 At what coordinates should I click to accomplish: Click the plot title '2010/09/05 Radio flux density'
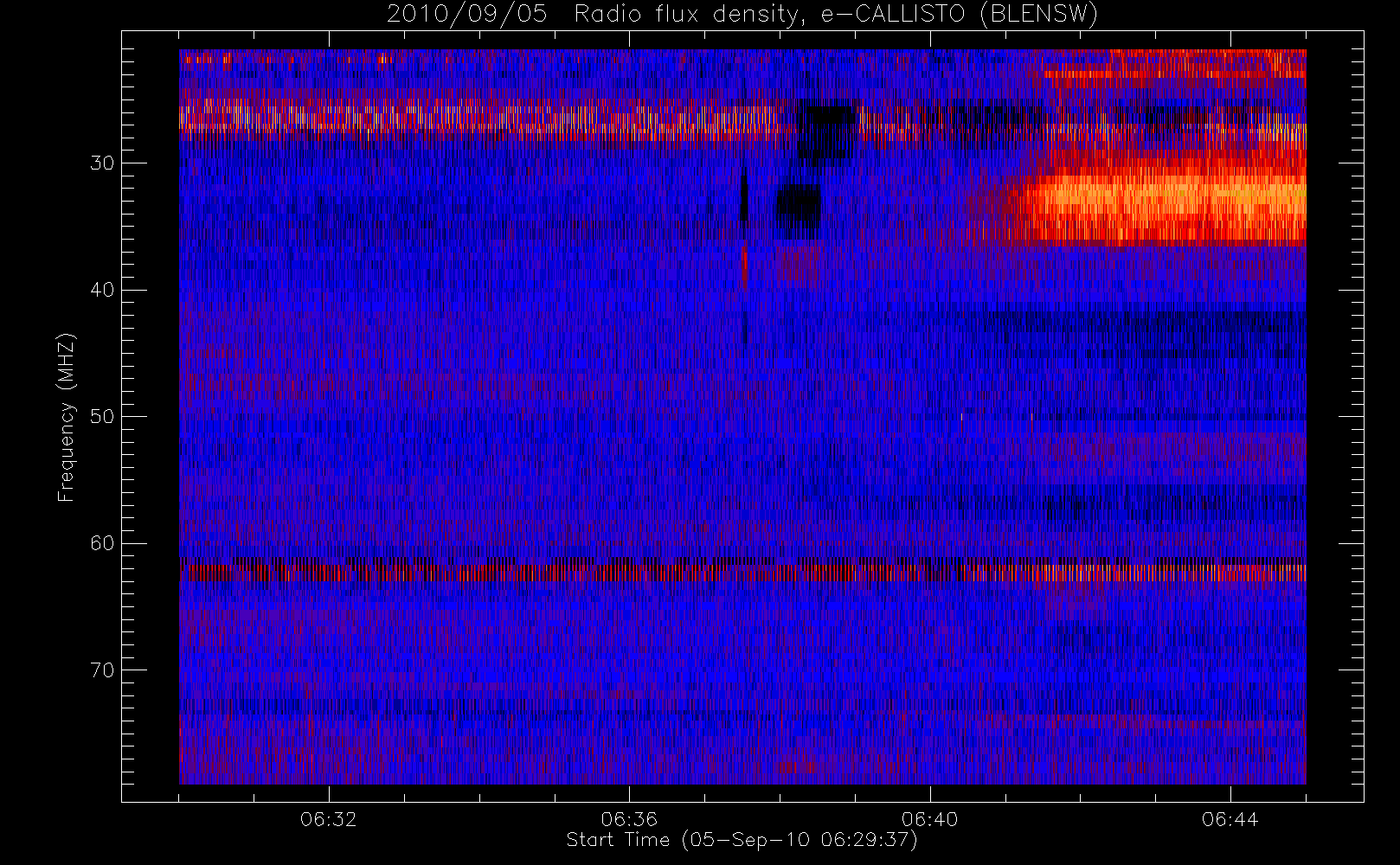(742, 15)
